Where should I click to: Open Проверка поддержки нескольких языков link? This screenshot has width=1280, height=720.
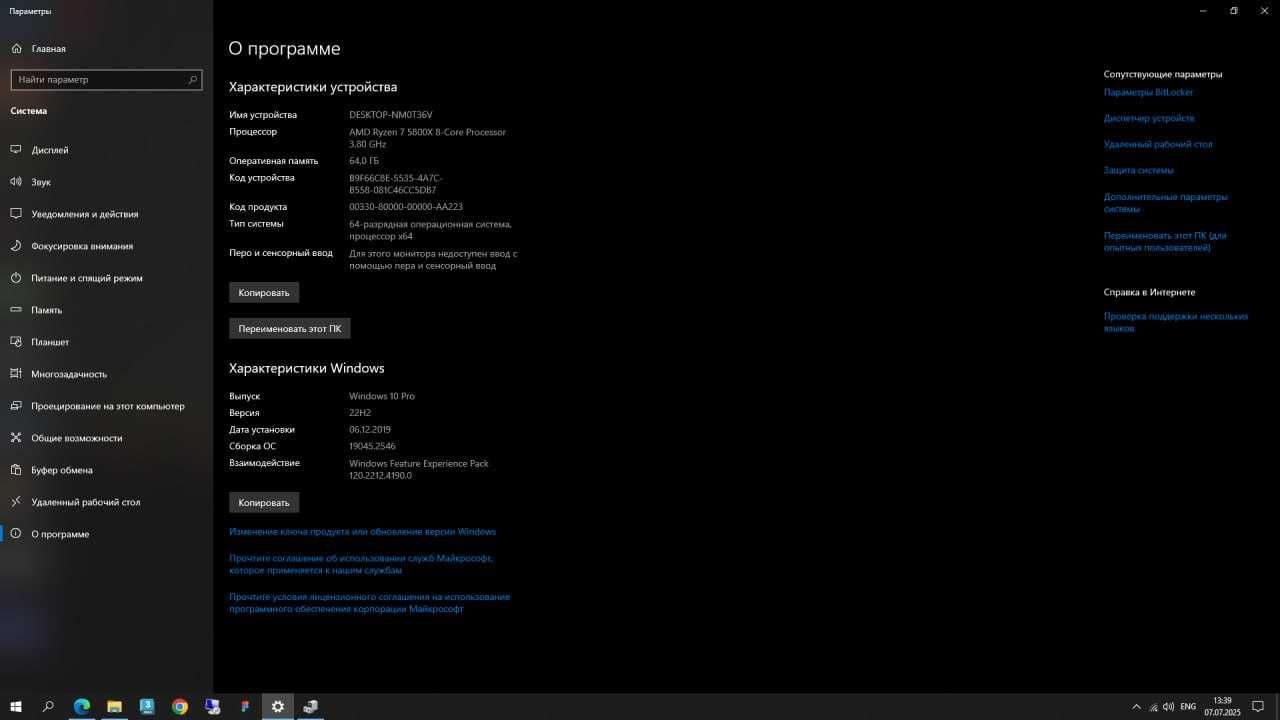click(1176, 322)
